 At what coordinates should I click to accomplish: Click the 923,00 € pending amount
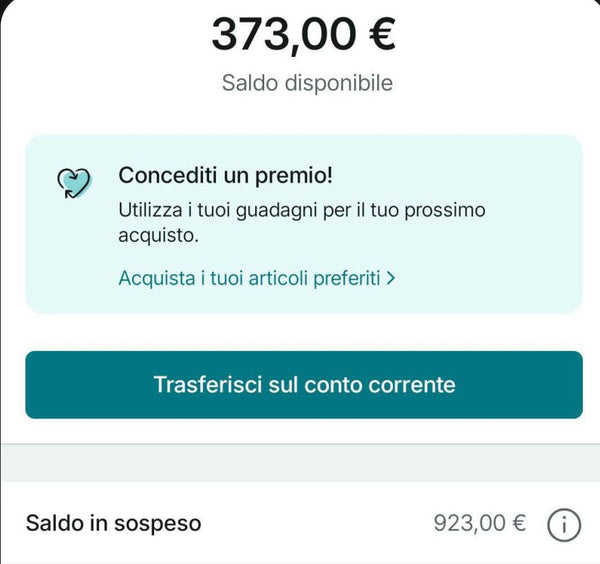coord(479,523)
